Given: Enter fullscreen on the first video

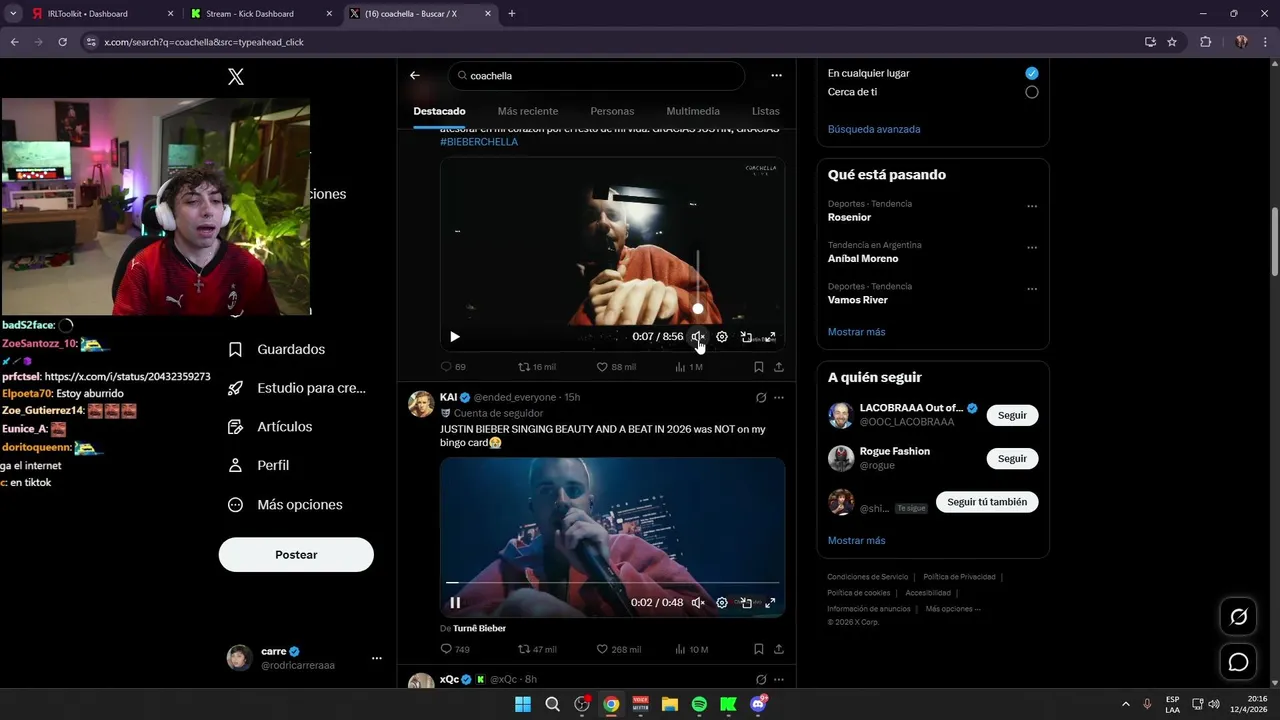Looking at the screenshot, I should [770, 337].
